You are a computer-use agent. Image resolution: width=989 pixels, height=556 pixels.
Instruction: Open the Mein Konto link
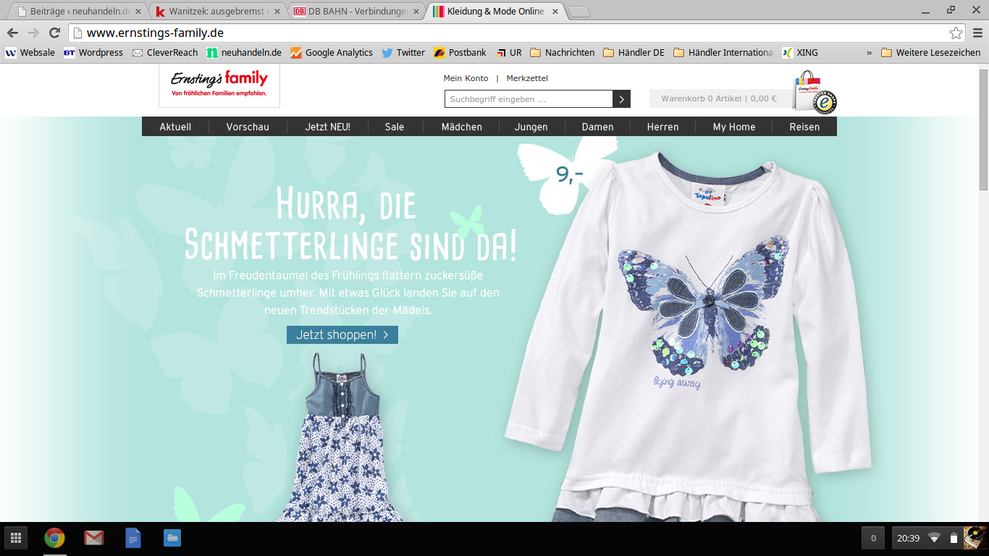click(465, 78)
